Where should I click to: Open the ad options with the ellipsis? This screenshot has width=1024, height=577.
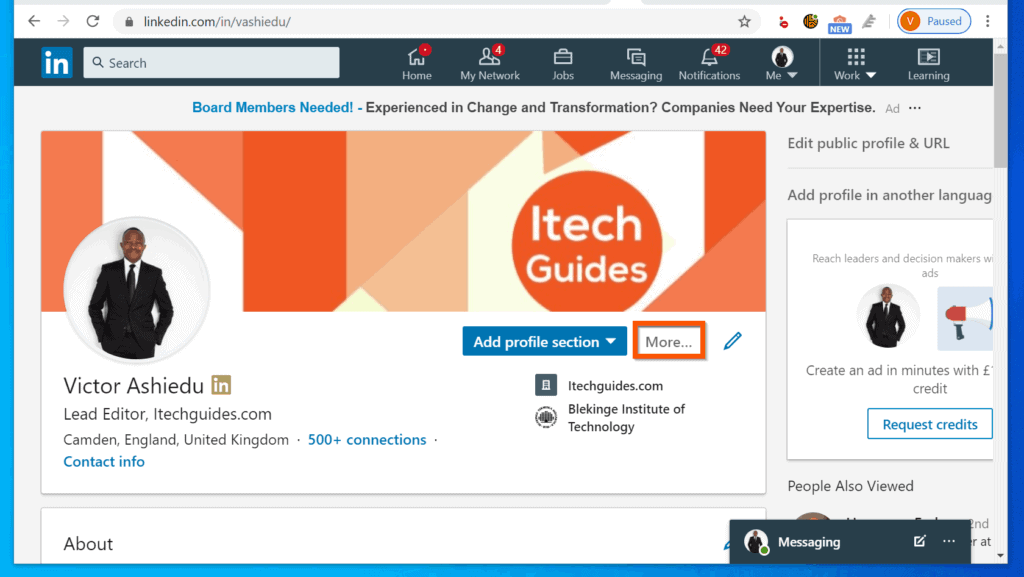pyautogui.click(x=914, y=108)
